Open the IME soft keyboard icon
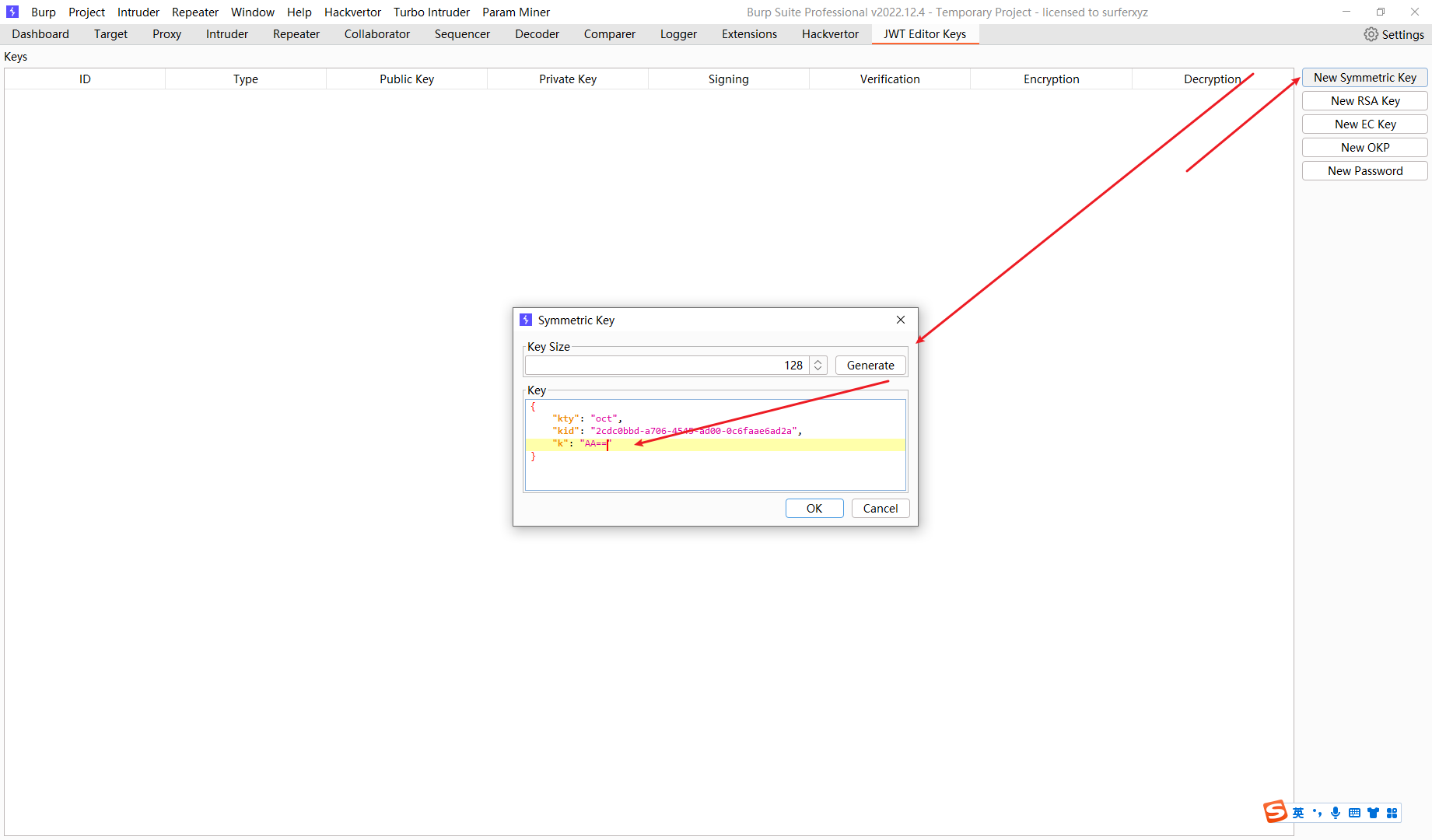Screen dimensions: 1432x840 pos(1354,813)
